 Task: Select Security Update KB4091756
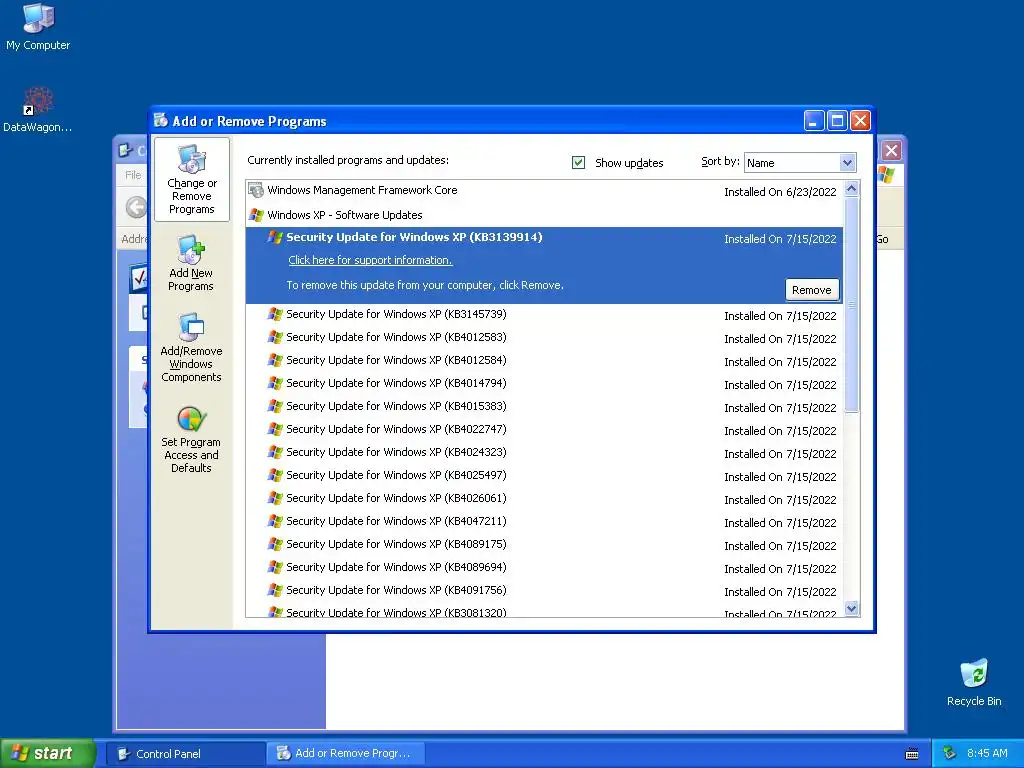(544, 590)
